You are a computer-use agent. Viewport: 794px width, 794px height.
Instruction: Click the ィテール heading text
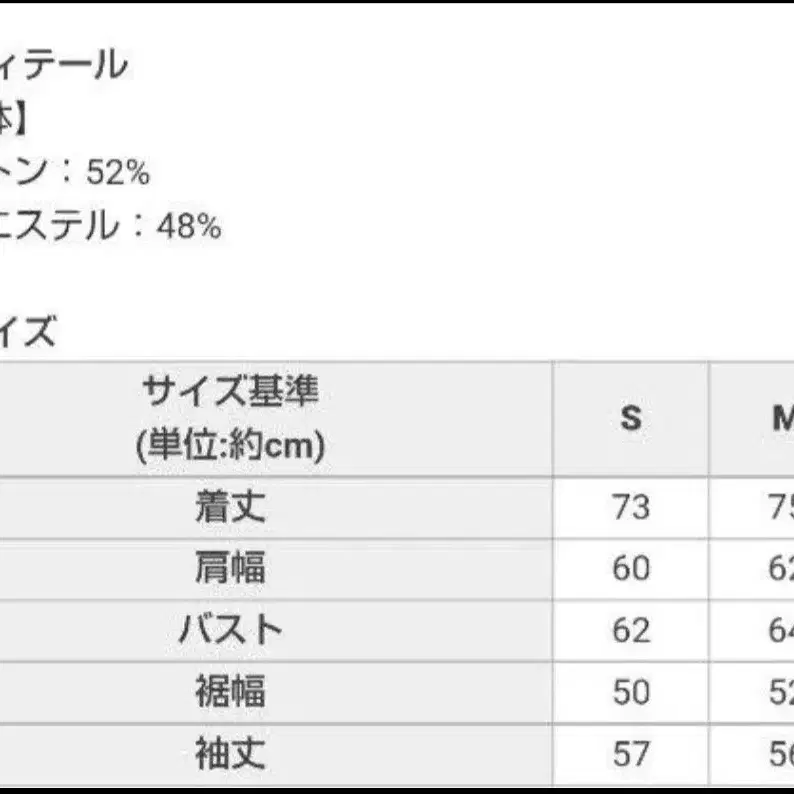(x=64, y=66)
